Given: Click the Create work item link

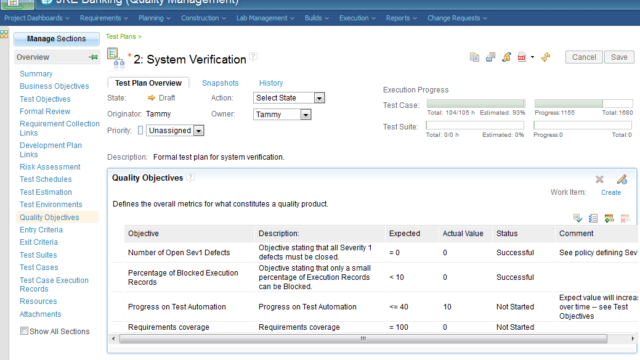Looking at the screenshot, I should coord(611,192).
